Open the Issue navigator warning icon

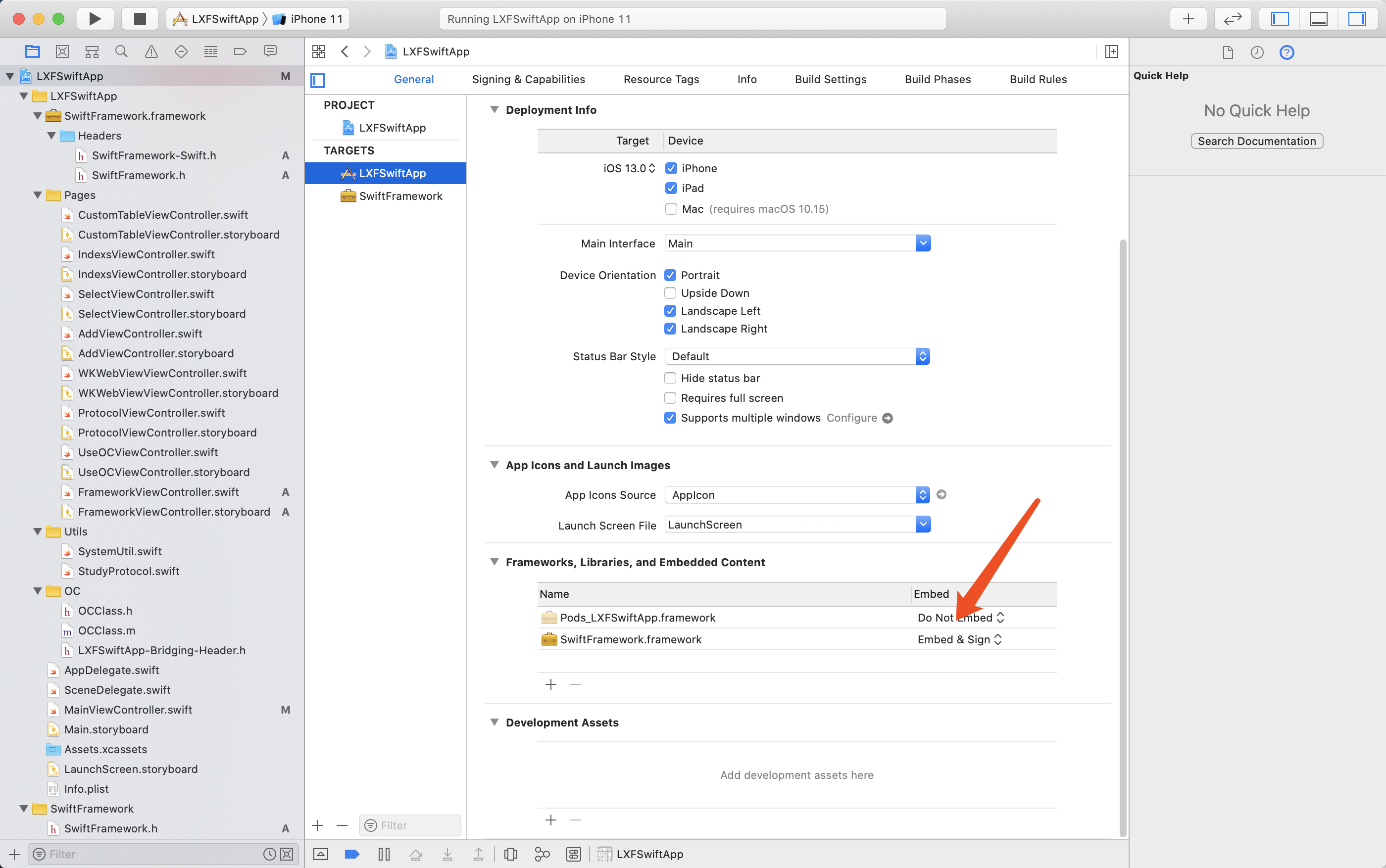[x=151, y=51]
